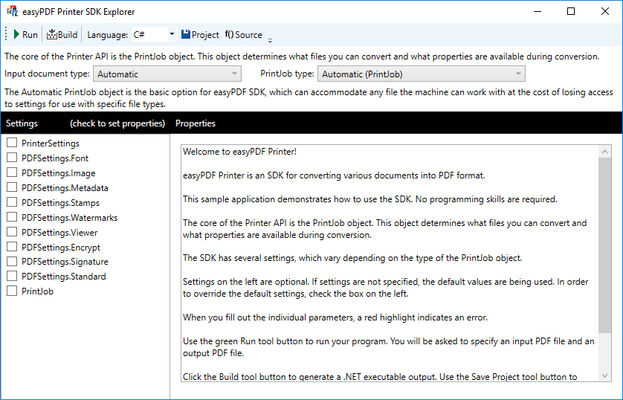
Task: Minimize the SDK Explorer window
Action: 538,11
